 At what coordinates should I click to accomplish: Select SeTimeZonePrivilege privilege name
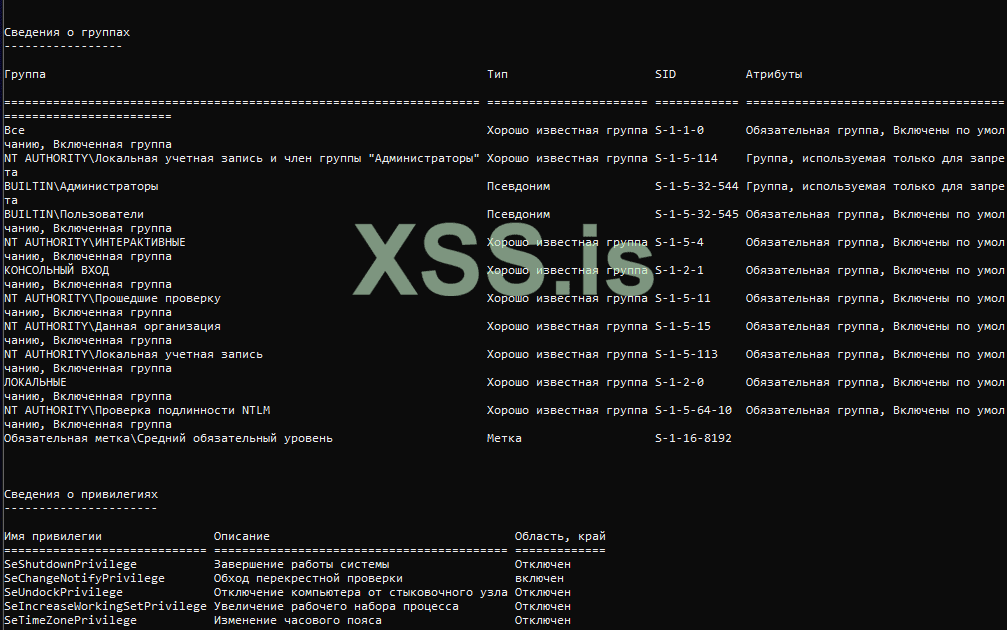(x=70, y=620)
